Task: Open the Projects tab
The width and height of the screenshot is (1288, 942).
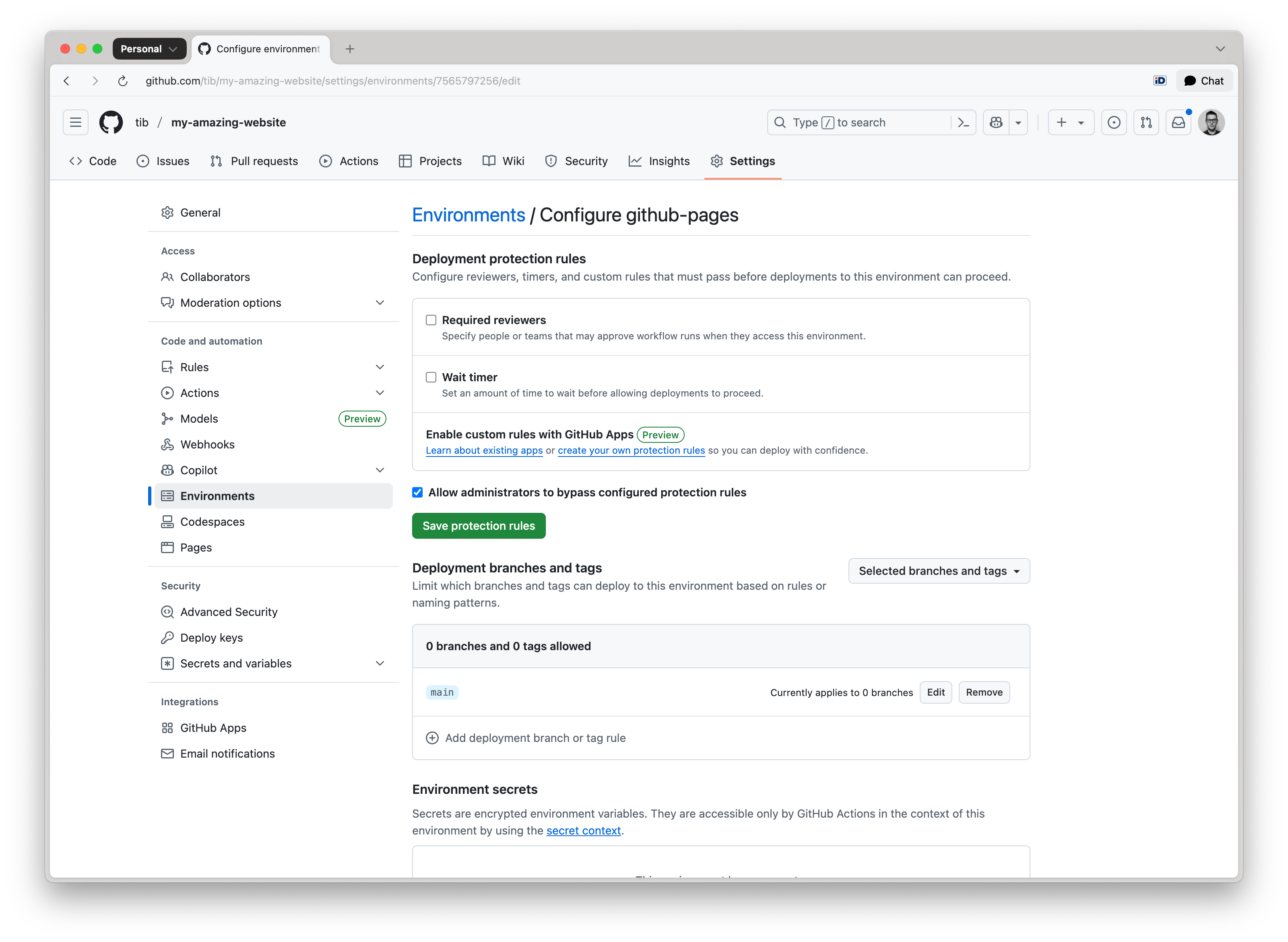Action: [x=430, y=161]
